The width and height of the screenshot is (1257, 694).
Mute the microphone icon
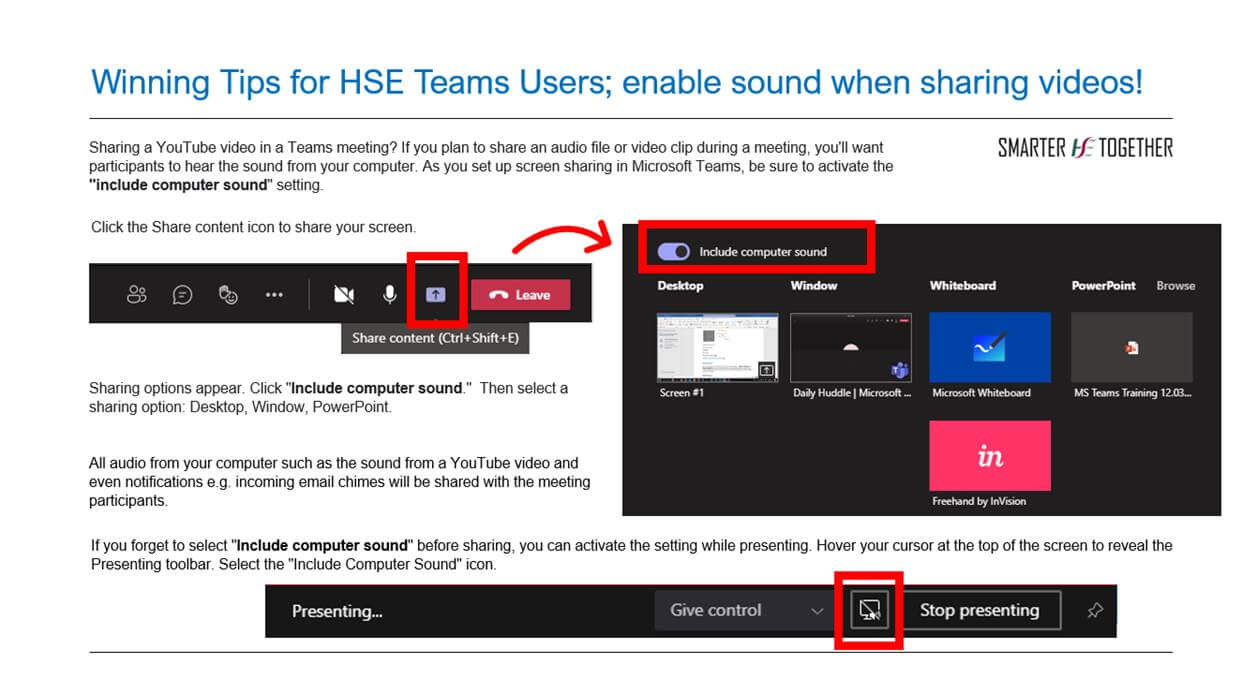[x=390, y=294]
